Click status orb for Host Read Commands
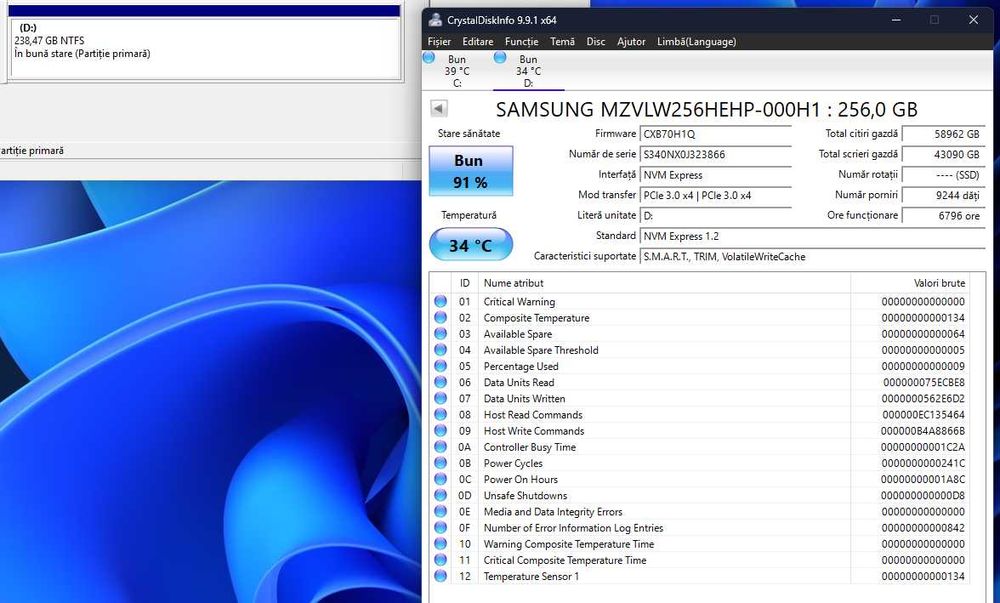Image resolution: width=1000 pixels, height=603 pixels. click(x=441, y=414)
